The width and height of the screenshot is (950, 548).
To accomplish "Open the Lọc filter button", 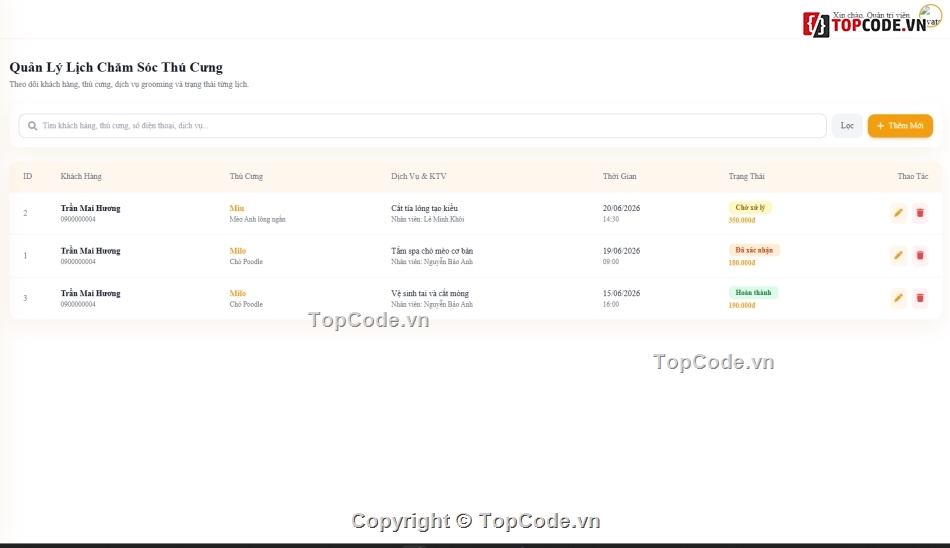I will (x=847, y=125).
